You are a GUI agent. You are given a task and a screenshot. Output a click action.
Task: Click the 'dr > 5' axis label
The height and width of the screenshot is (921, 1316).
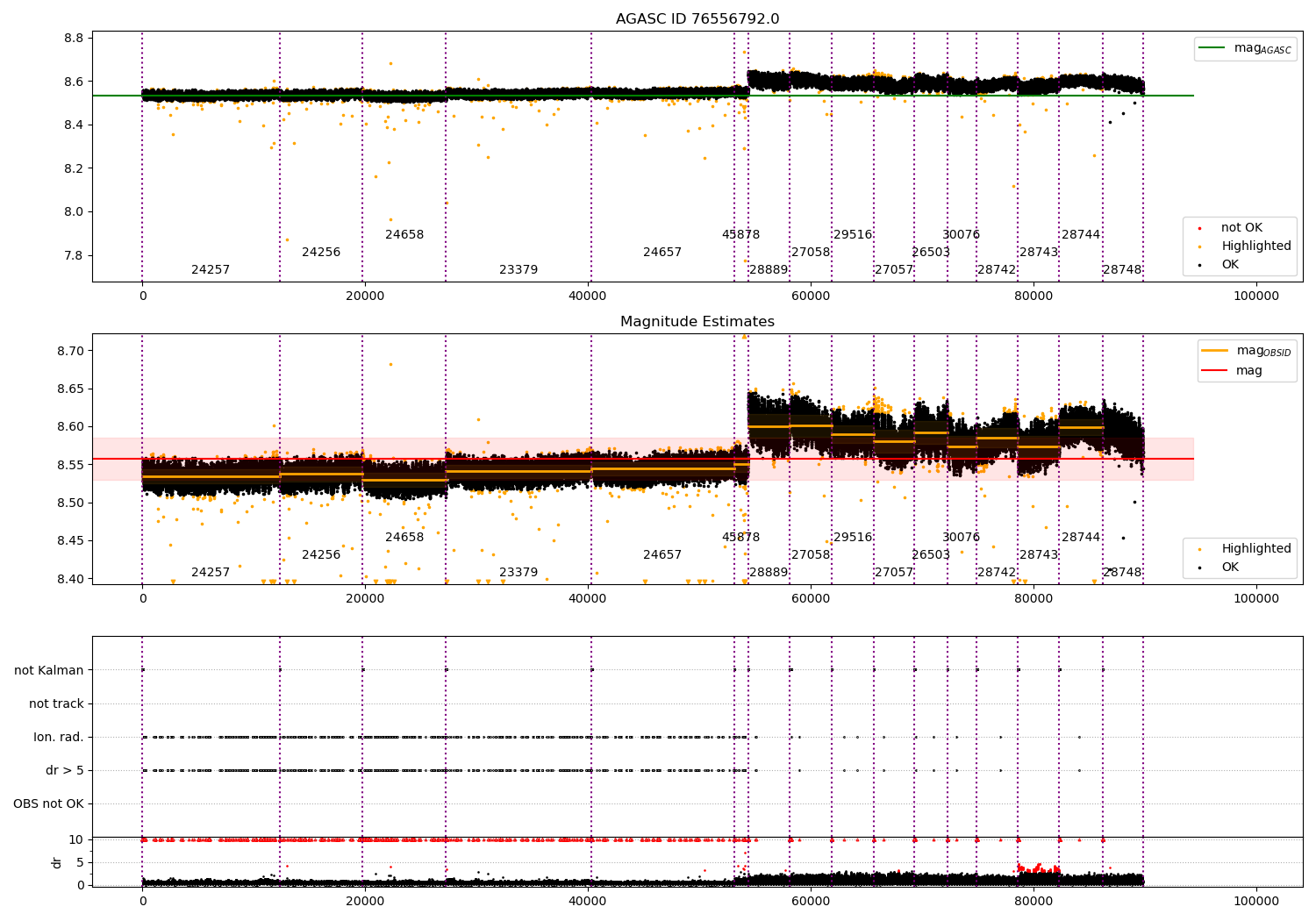(x=65, y=770)
